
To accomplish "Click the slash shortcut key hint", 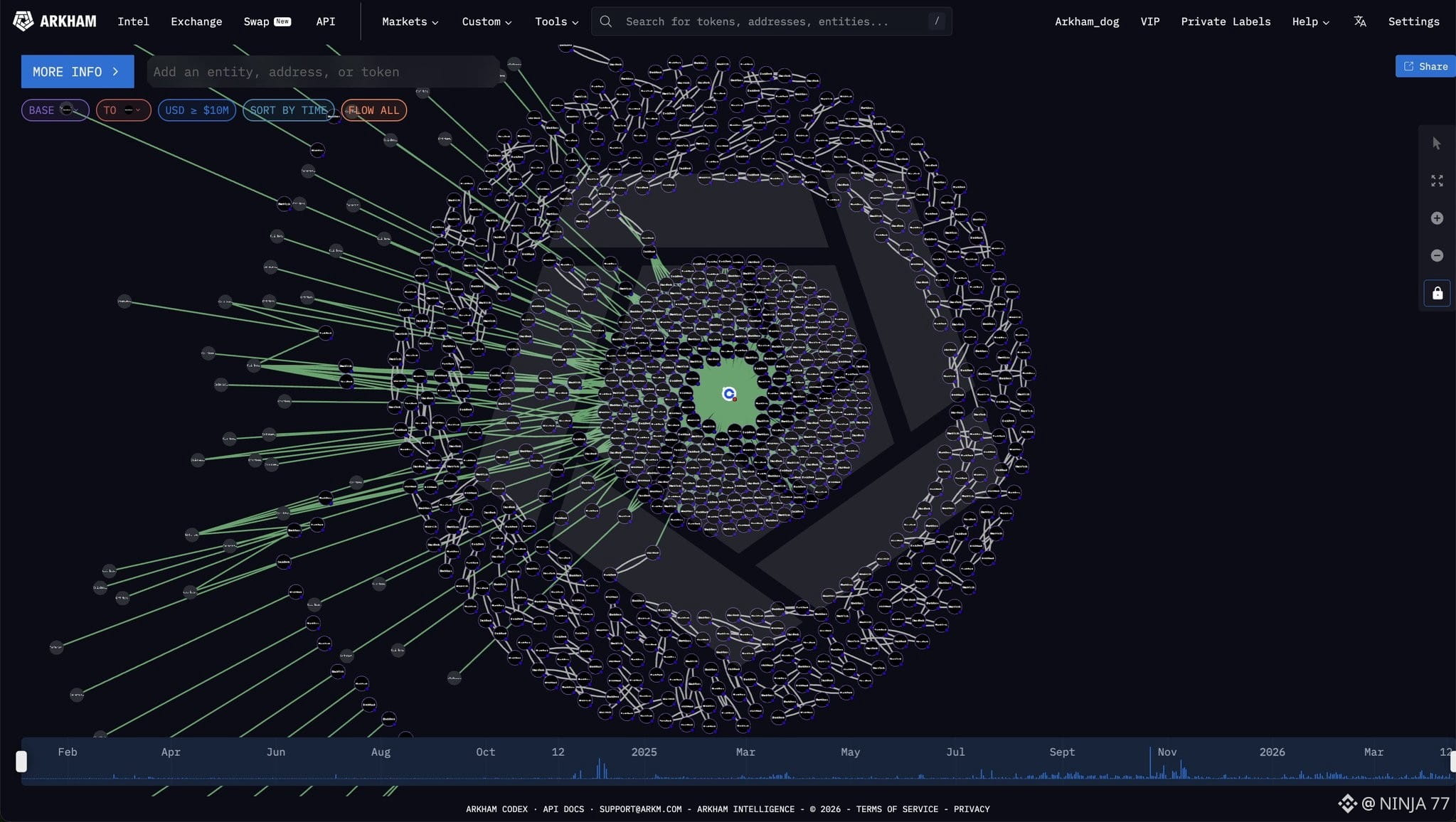I will click(937, 21).
